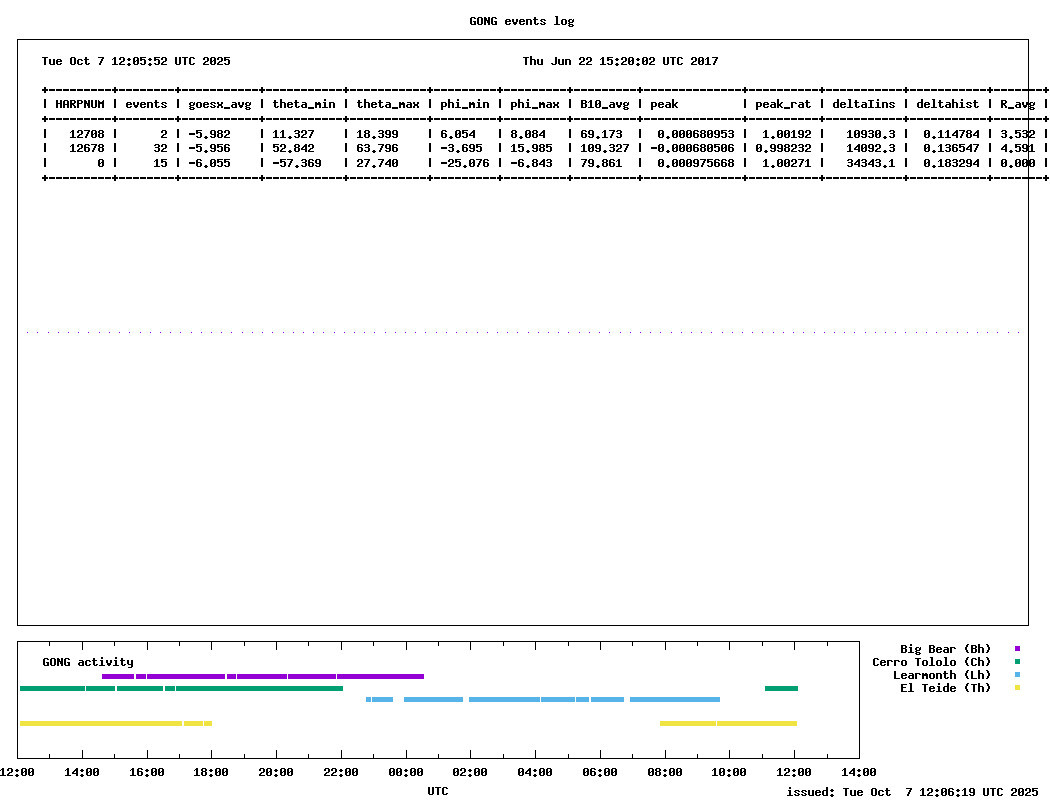Click the blue Learmonth legend swatch
Screen dimensions: 1050x800
click(x=1017, y=675)
